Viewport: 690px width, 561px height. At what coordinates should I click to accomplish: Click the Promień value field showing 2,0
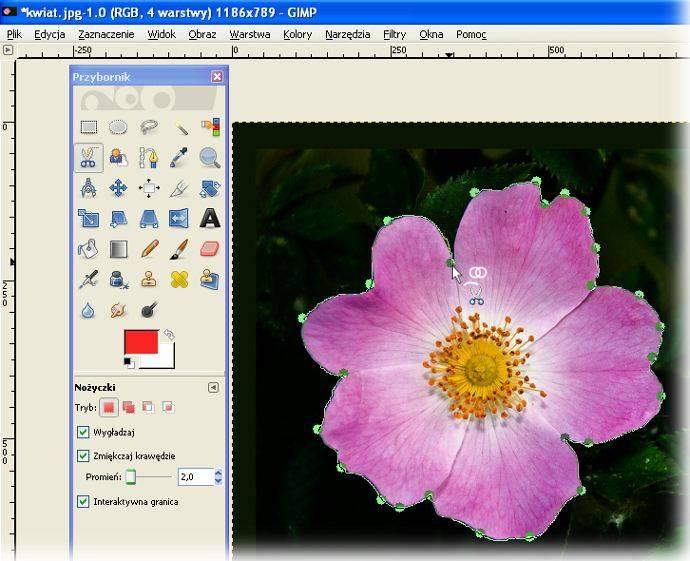click(x=195, y=477)
